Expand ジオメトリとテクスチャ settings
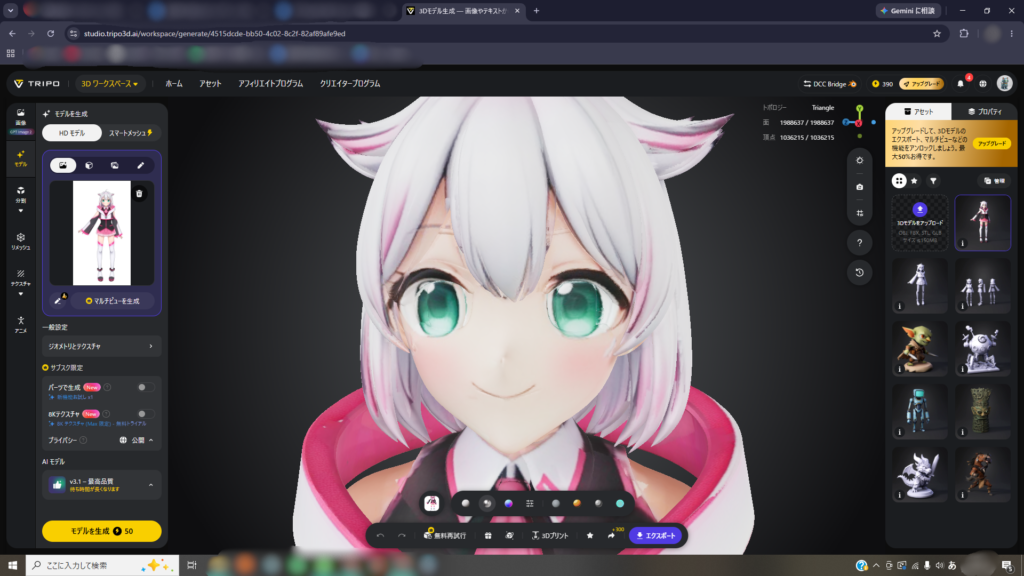Image resolution: width=1024 pixels, height=576 pixels. pyautogui.click(x=101, y=346)
